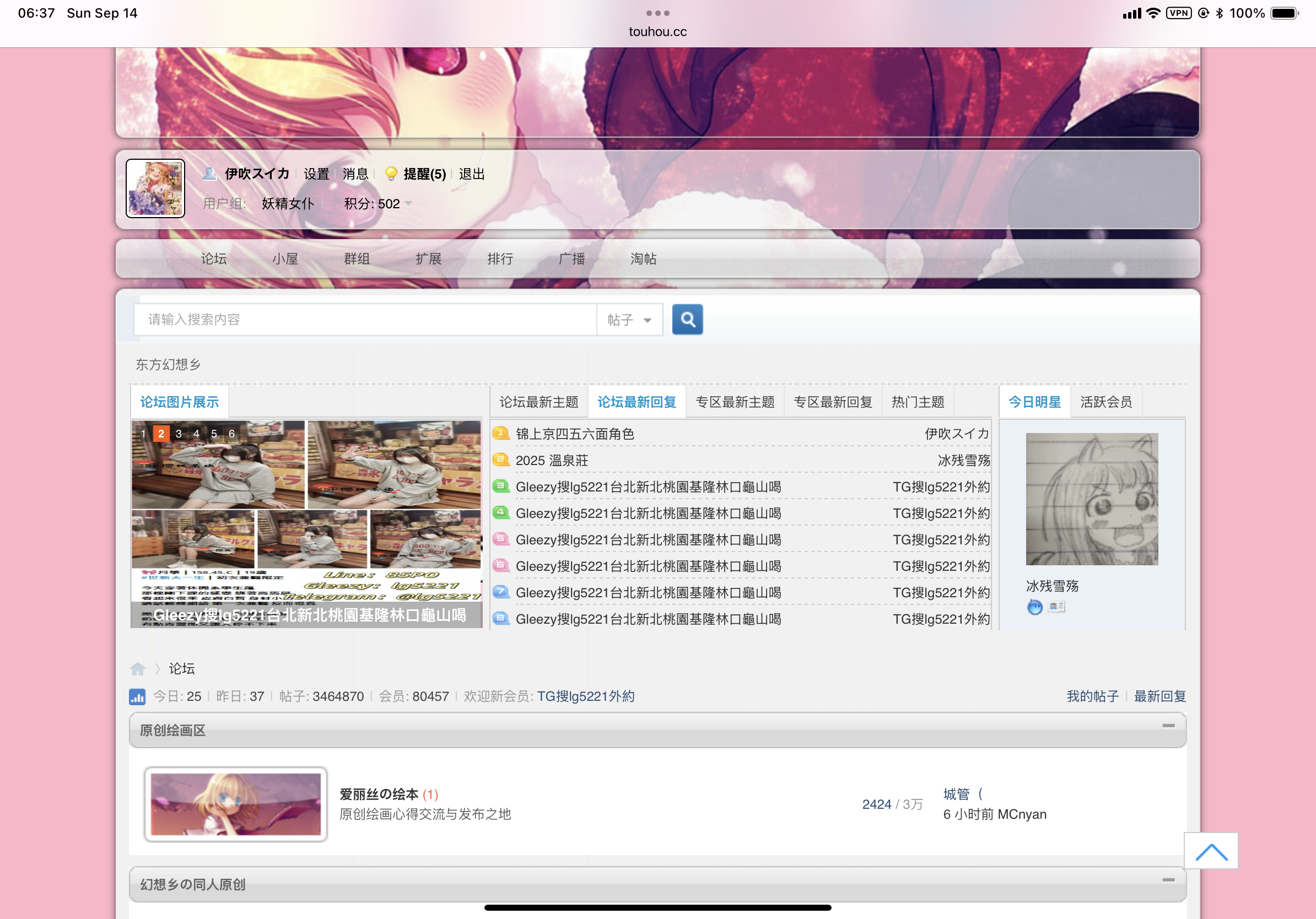Viewport: 1316px width, 919px height.
Task: Click the user silhouette icon beside username
Action: pyautogui.click(x=210, y=174)
